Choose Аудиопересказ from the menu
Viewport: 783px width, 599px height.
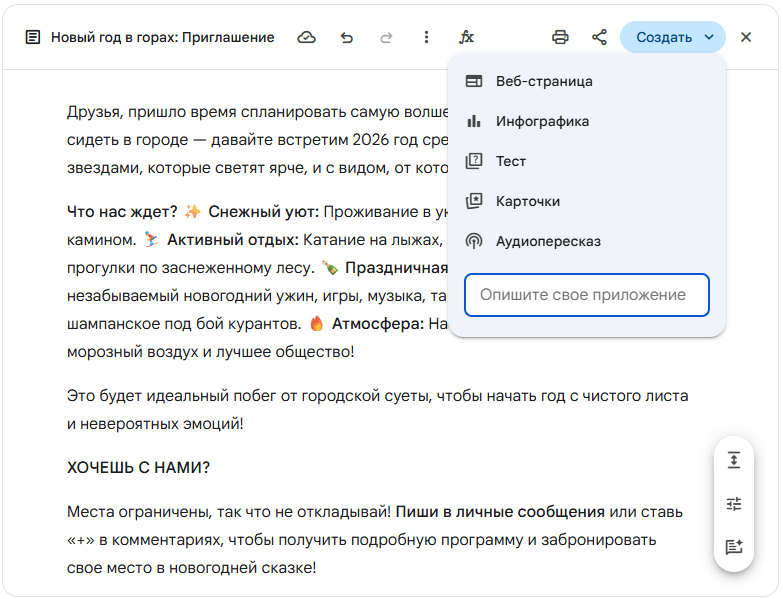548,241
